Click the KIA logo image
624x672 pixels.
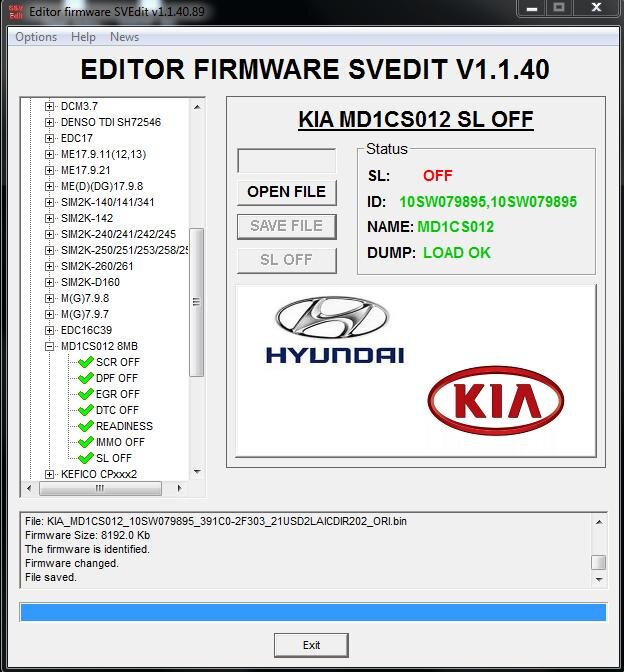(496, 401)
